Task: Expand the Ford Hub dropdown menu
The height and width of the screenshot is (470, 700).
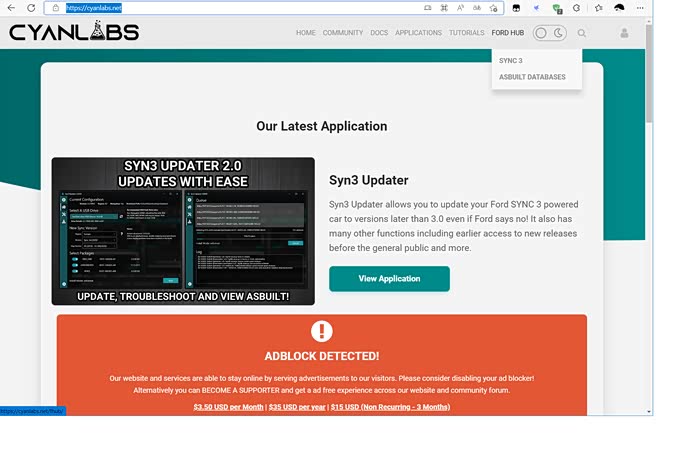Action: pyautogui.click(x=507, y=33)
